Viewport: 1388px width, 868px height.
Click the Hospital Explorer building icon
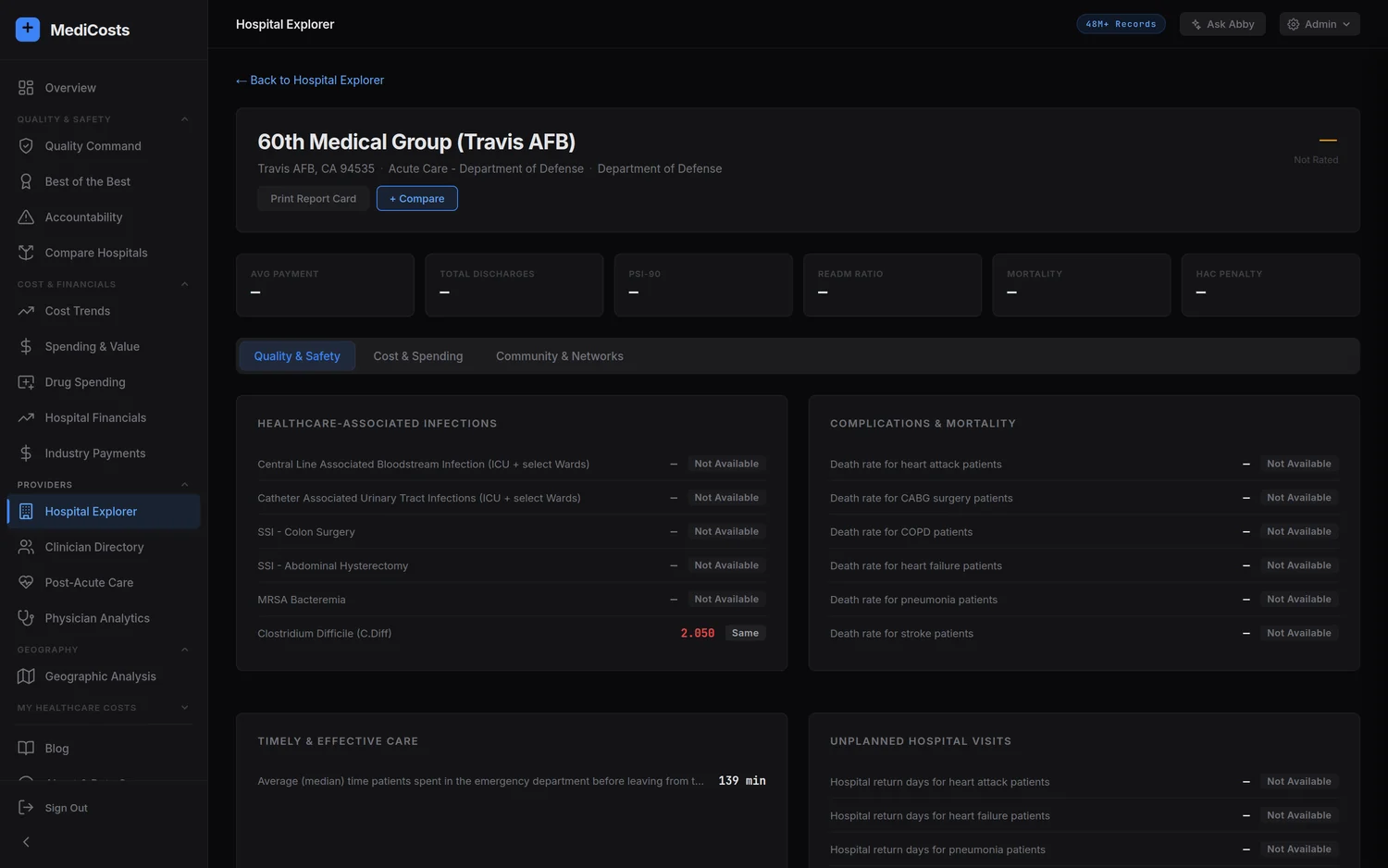(26, 512)
